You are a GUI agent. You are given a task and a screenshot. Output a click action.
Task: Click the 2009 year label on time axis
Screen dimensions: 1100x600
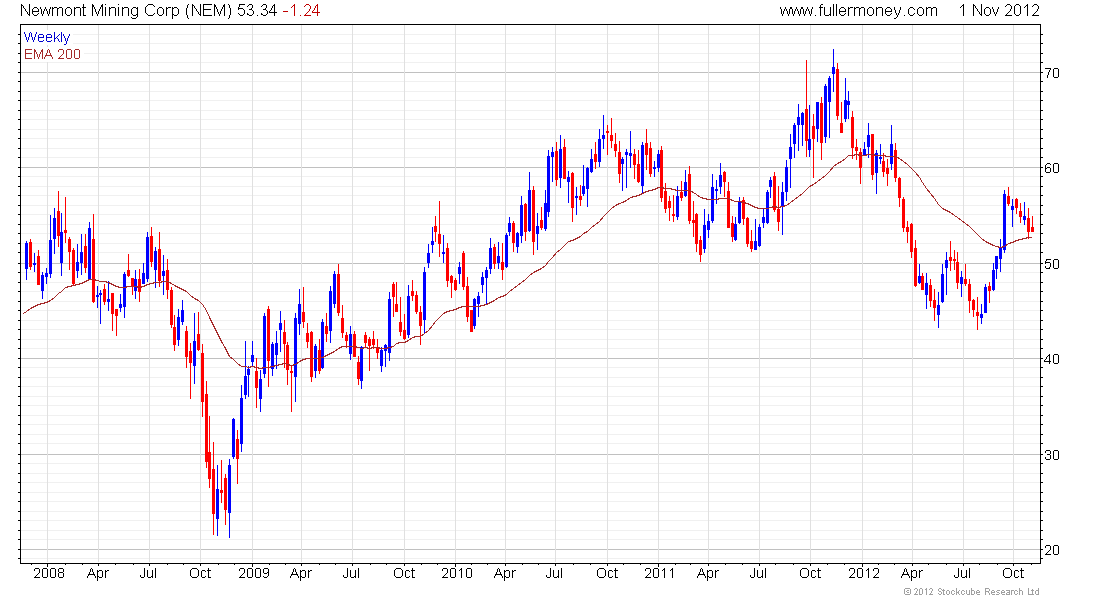tap(253, 573)
